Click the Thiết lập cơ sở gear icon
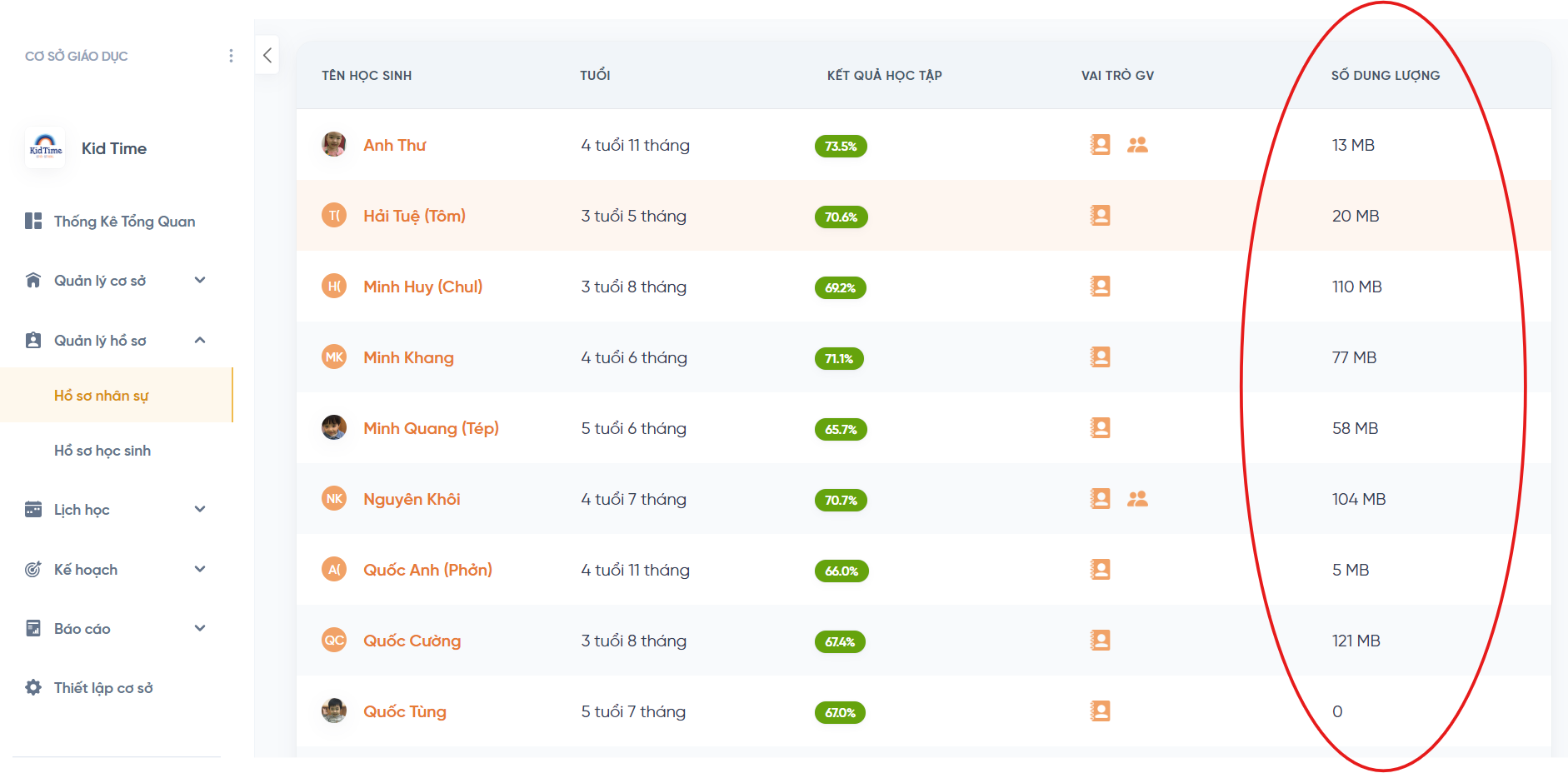The width and height of the screenshot is (1568, 773). (33, 688)
